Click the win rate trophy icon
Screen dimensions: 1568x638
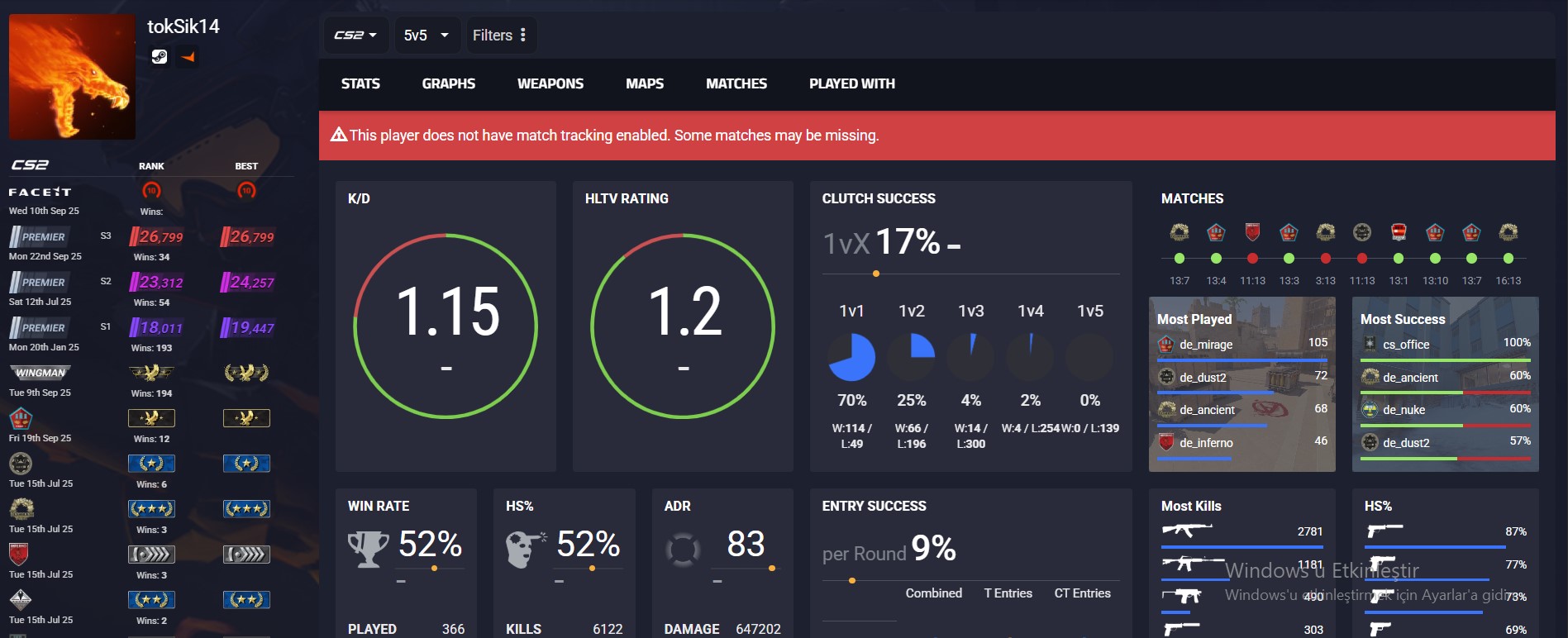pyautogui.click(x=368, y=549)
